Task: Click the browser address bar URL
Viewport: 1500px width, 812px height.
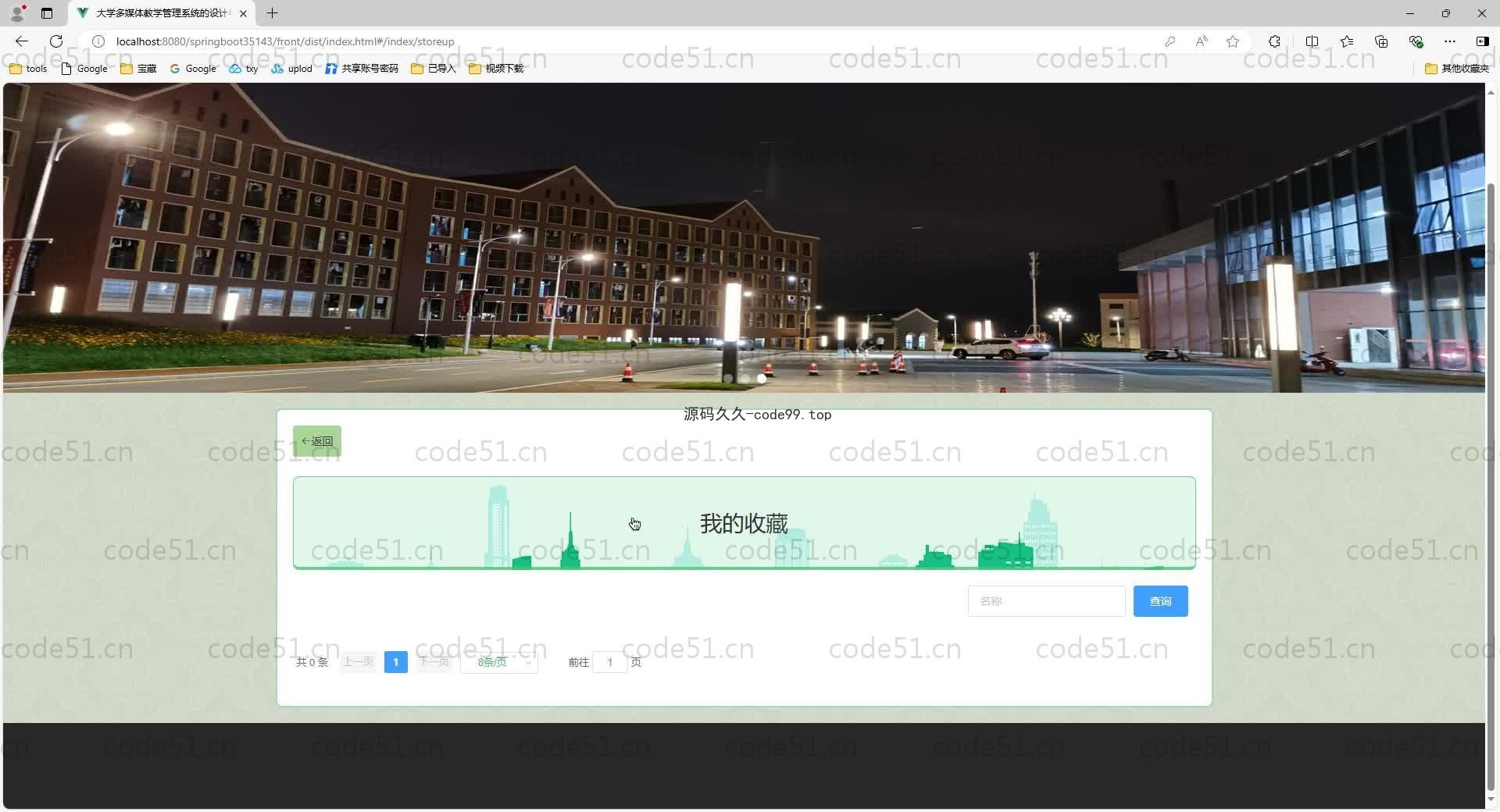Action: (x=285, y=41)
